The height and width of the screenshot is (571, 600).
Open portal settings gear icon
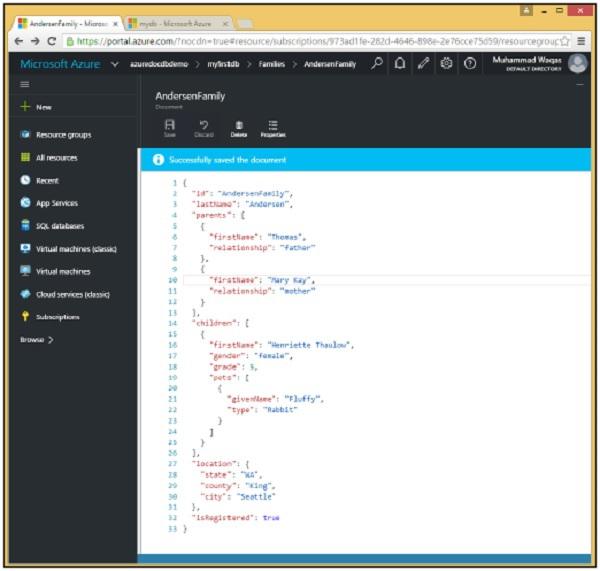pyautogui.click(x=446, y=63)
